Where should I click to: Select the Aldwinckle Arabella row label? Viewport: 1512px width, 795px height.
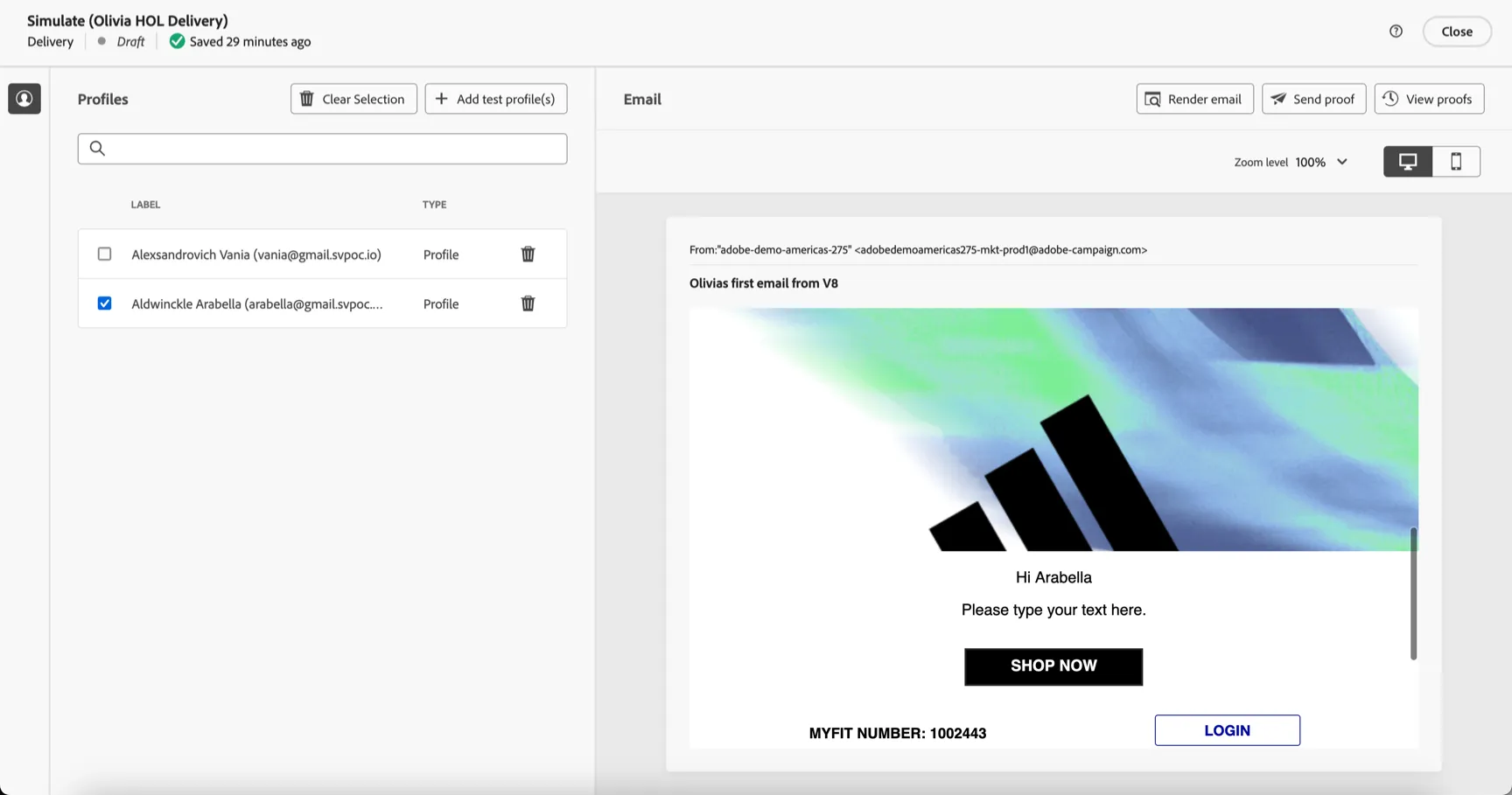click(257, 303)
